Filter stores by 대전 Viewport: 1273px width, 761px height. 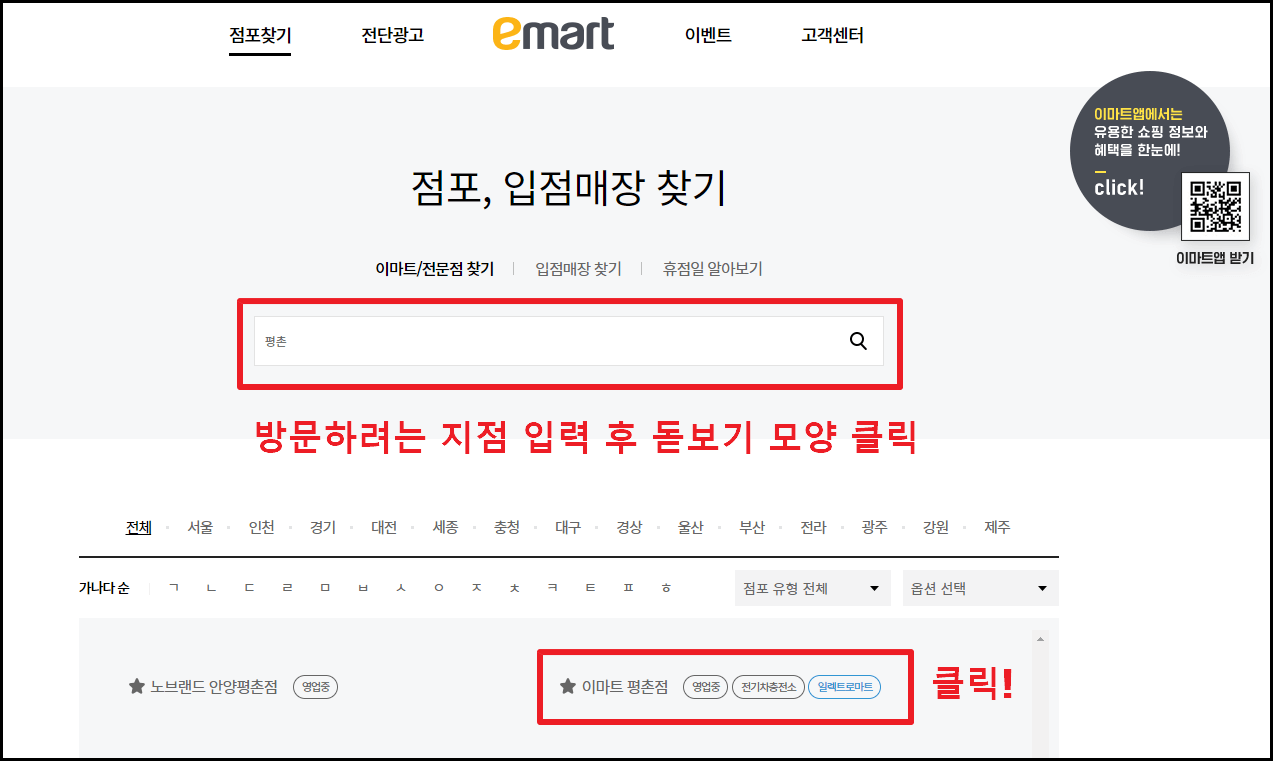pos(384,527)
